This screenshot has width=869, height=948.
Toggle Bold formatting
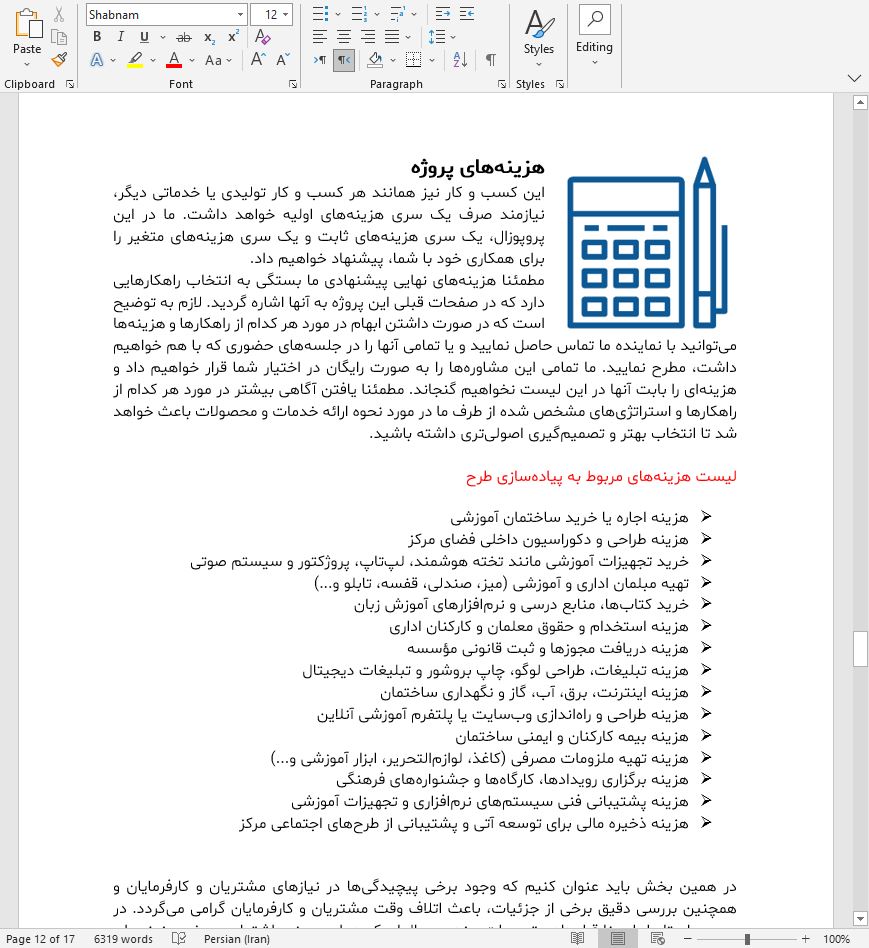pos(97,37)
